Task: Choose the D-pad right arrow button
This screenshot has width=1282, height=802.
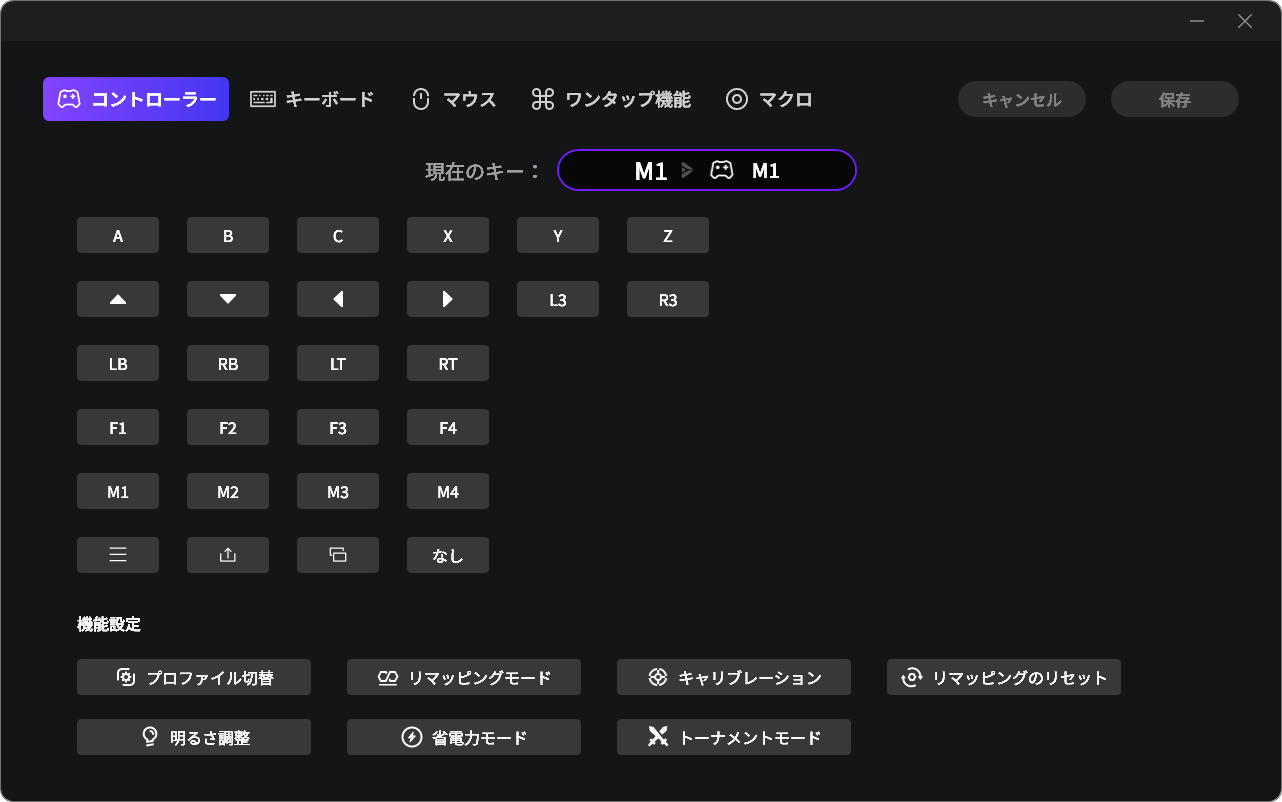Action: (448, 299)
